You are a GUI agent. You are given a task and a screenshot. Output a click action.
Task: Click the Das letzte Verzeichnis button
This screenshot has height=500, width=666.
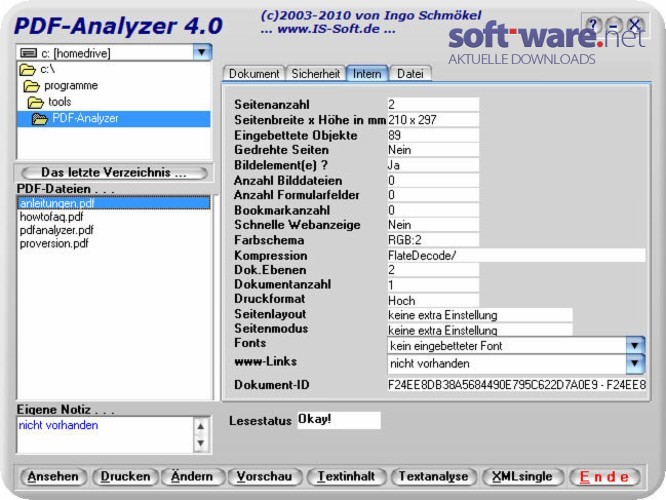[114, 172]
